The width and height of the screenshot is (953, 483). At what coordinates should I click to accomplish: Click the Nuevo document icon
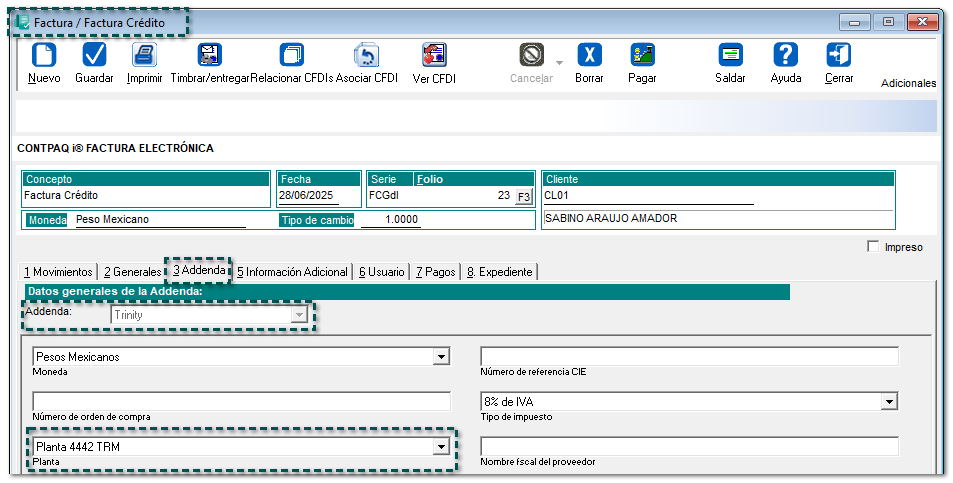pyautogui.click(x=44, y=55)
